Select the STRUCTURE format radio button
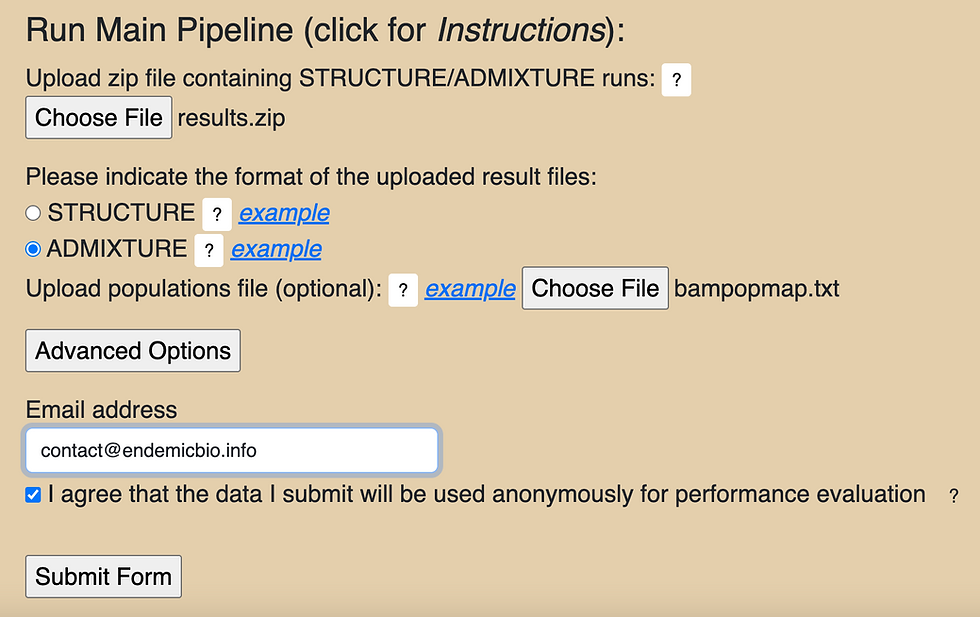This screenshot has height=617, width=980. point(34,213)
